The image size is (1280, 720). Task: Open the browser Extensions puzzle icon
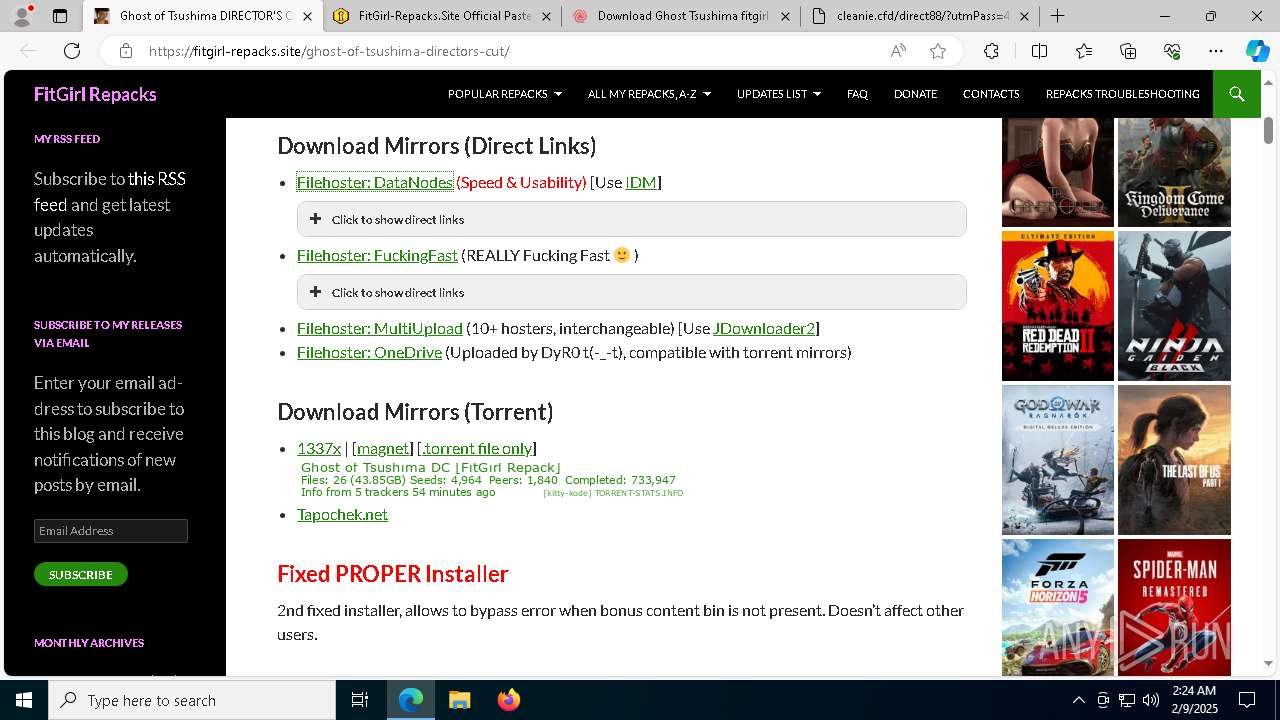click(x=991, y=51)
